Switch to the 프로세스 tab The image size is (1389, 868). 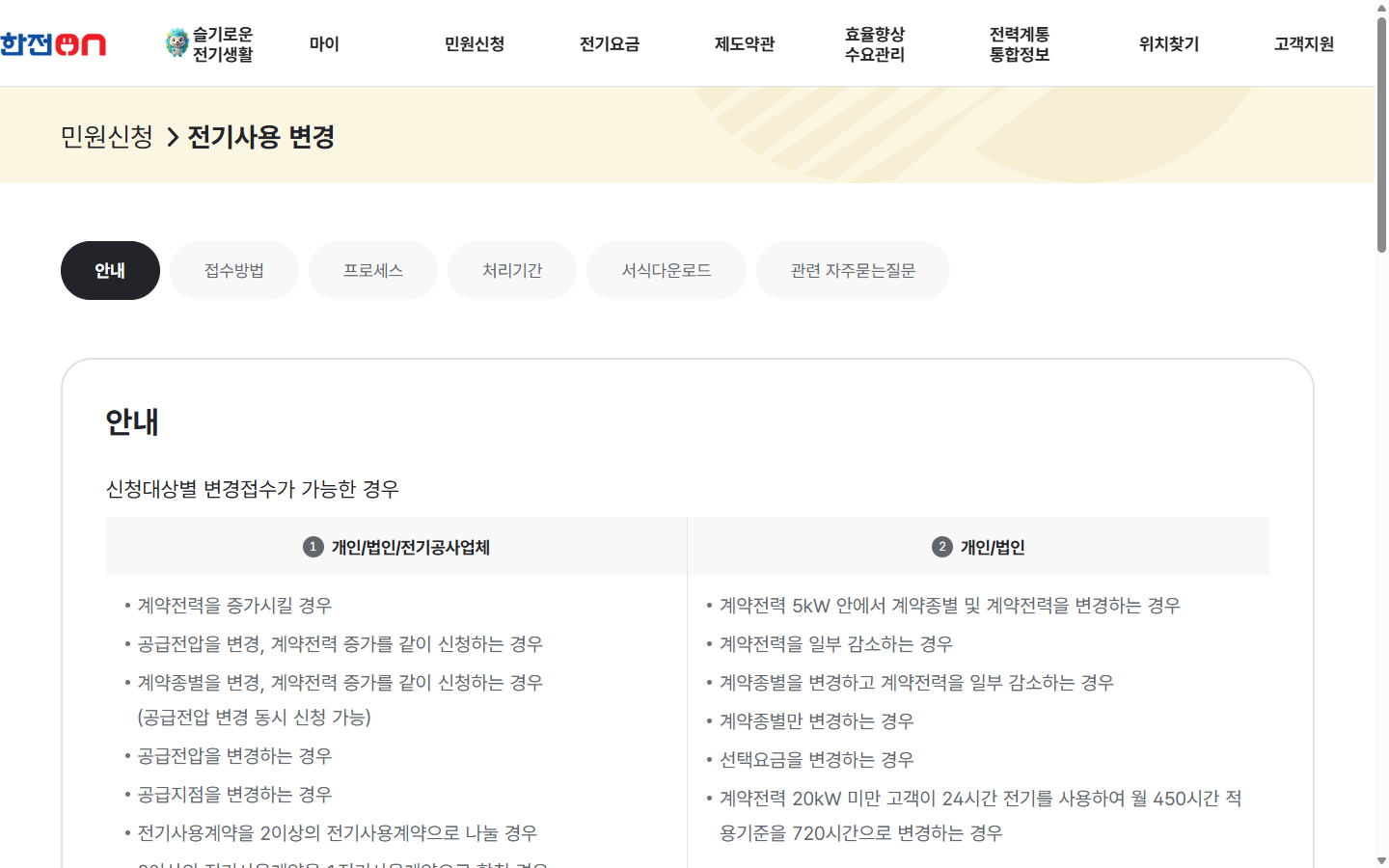tap(373, 270)
